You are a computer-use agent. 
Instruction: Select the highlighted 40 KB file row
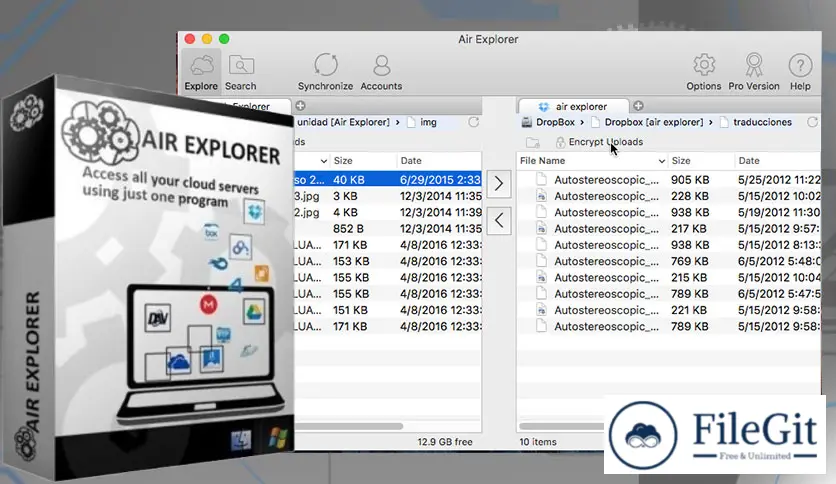tap(388, 180)
